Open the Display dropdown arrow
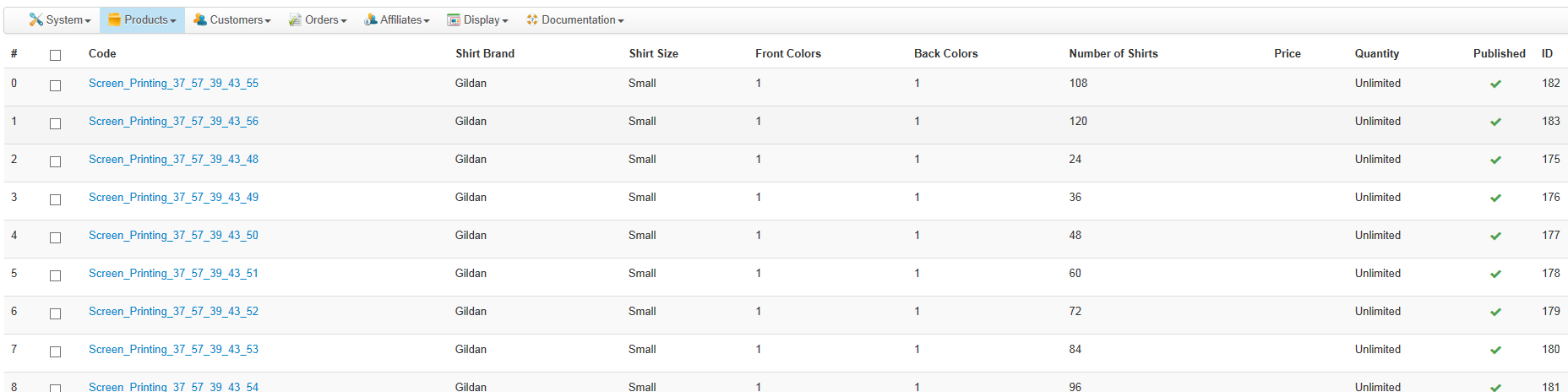 [x=505, y=20]
